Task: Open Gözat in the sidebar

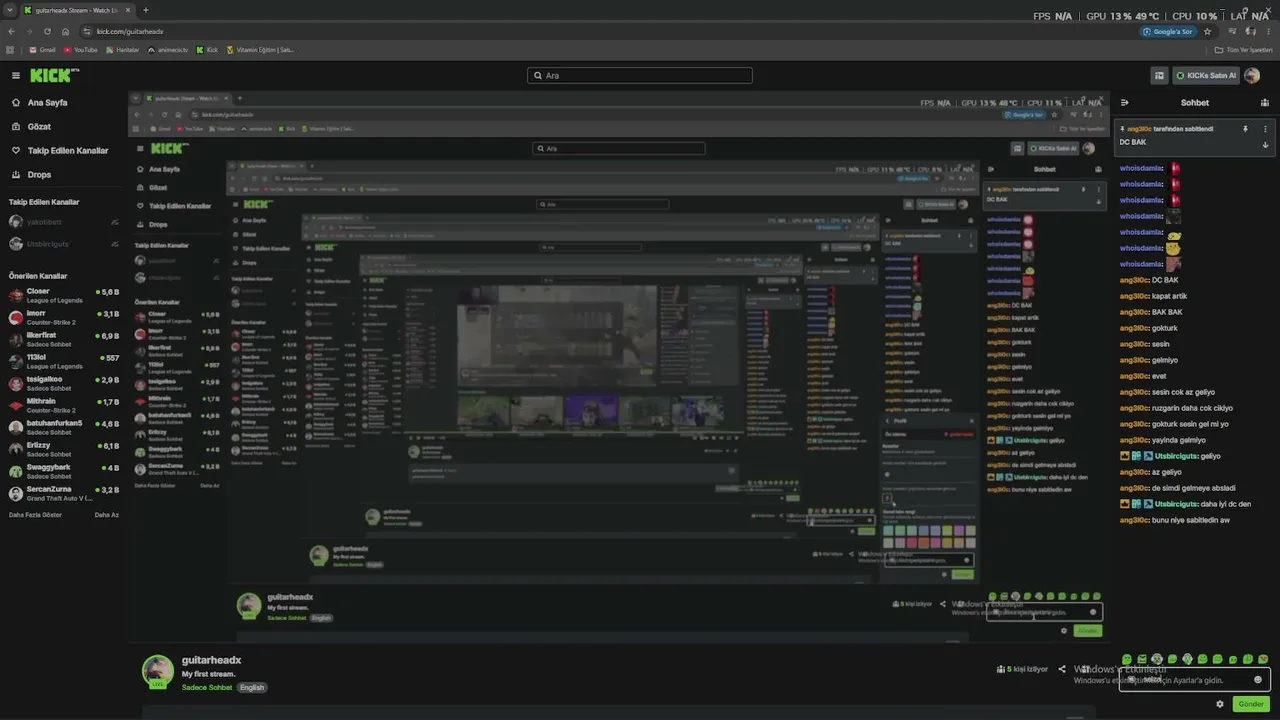Action: click(31, 126)
